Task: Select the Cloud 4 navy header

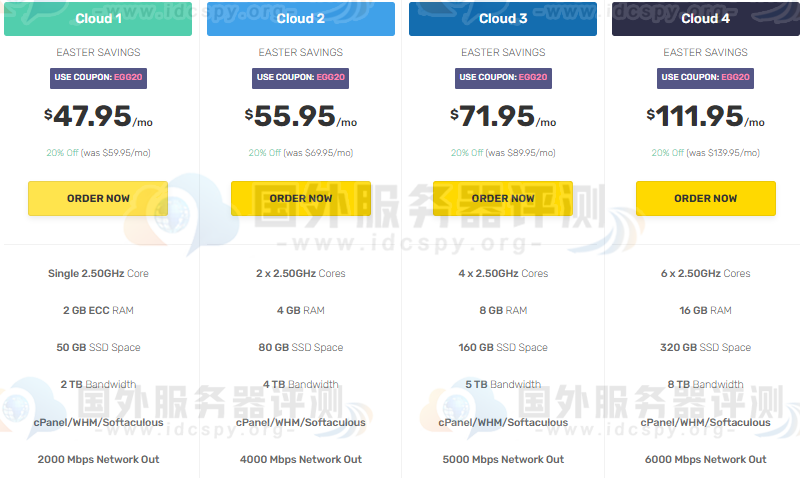Action: 706,18
